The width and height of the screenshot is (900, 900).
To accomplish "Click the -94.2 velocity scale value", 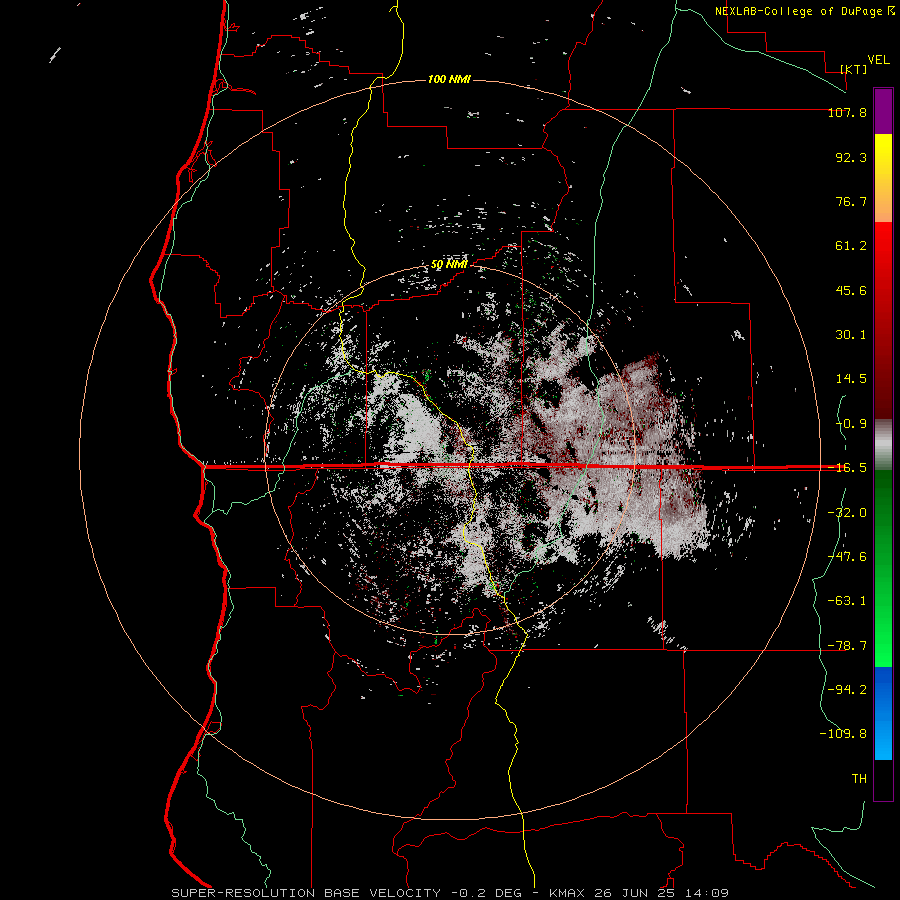I will pyautogui.click(x=847, y=689).
